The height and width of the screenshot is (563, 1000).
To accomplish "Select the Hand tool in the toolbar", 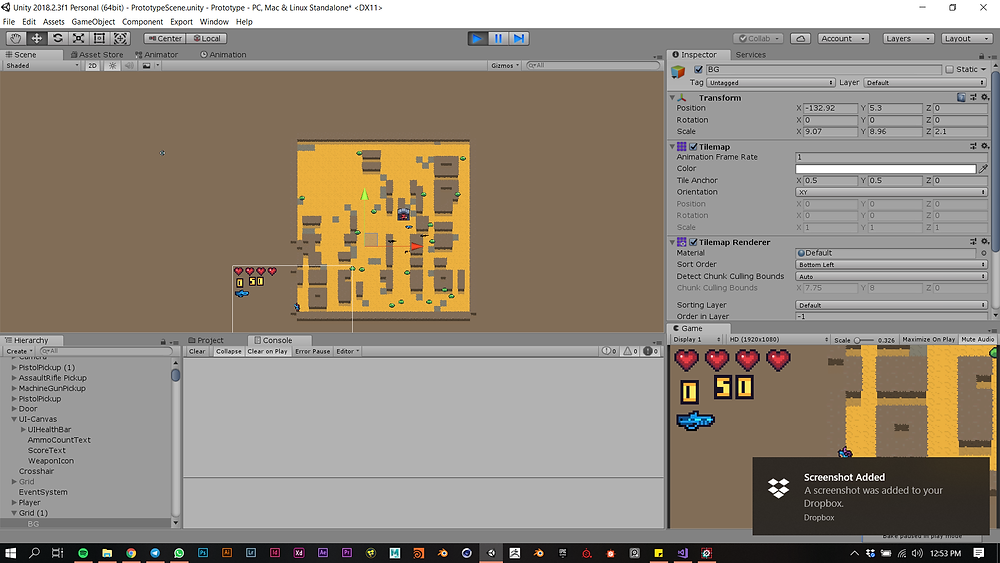I will click(x=16, y=38).
